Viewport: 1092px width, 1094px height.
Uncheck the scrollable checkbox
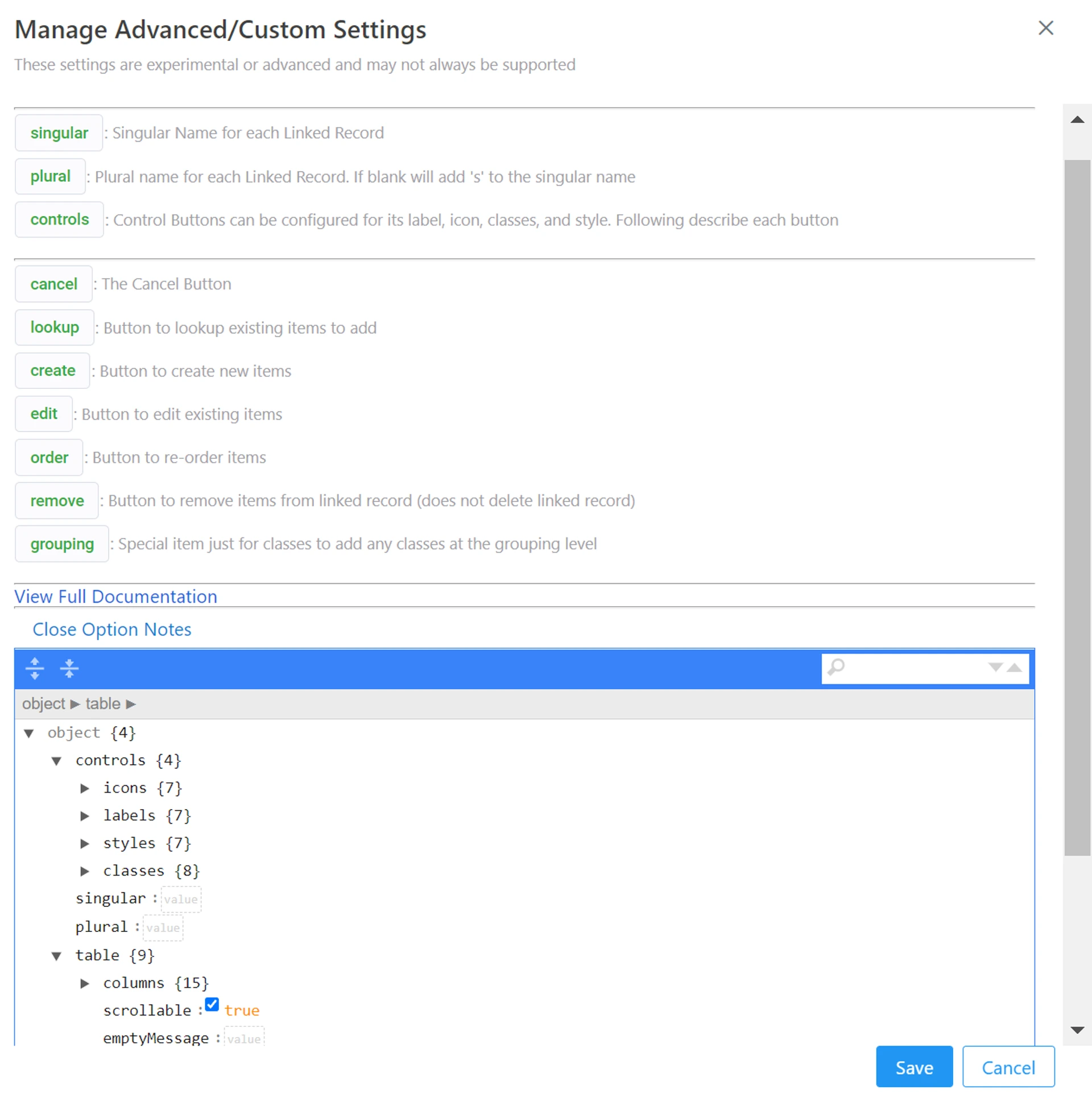[x=212, y=1004]
